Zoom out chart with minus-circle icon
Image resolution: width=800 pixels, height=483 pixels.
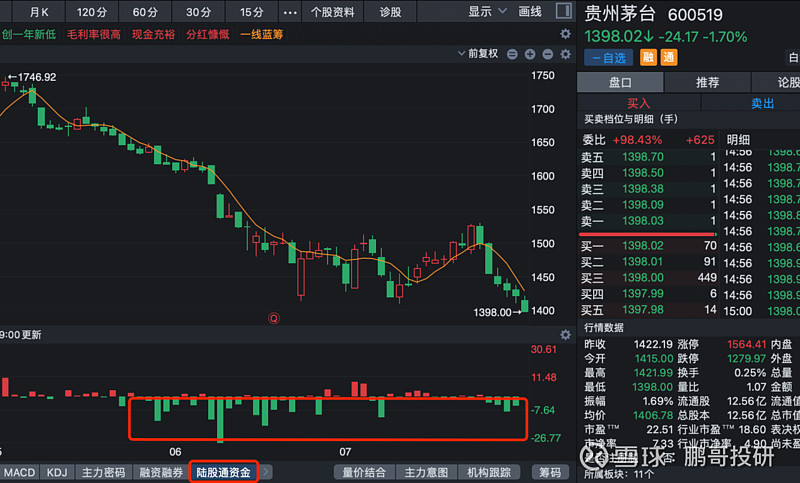[547, 54]
